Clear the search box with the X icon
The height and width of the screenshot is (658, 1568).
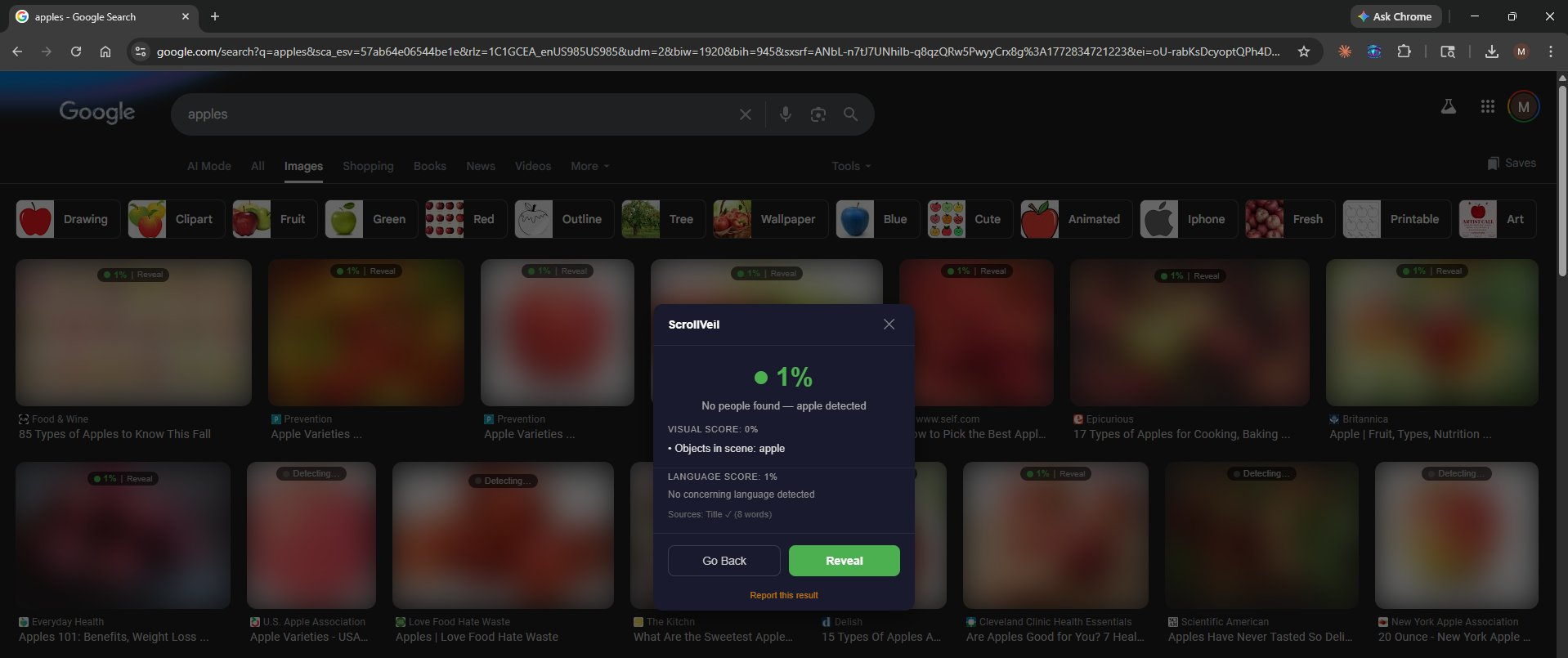(x=745, y=114)
